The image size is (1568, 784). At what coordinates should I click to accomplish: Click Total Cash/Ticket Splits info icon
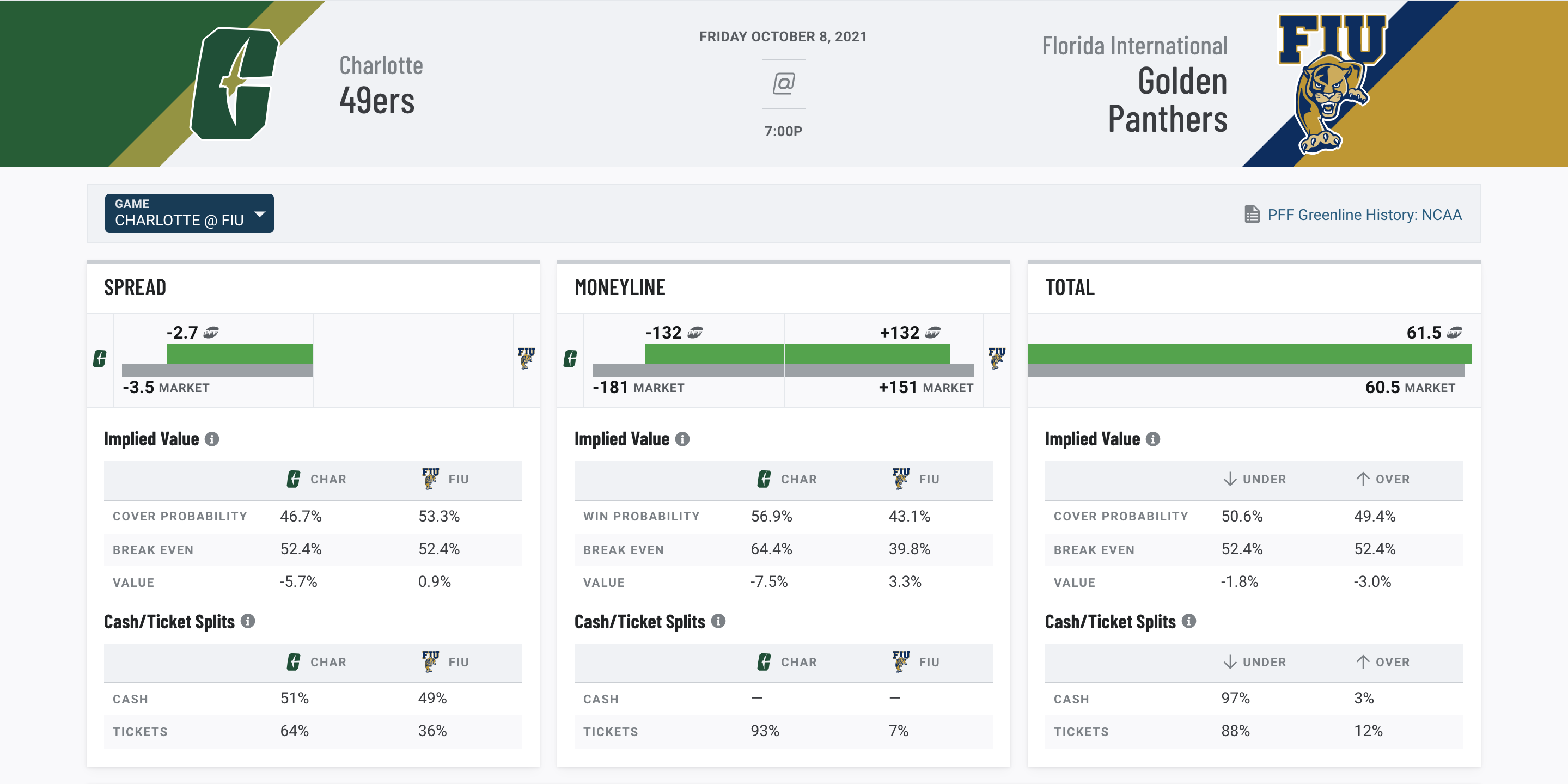[1189, 621]
